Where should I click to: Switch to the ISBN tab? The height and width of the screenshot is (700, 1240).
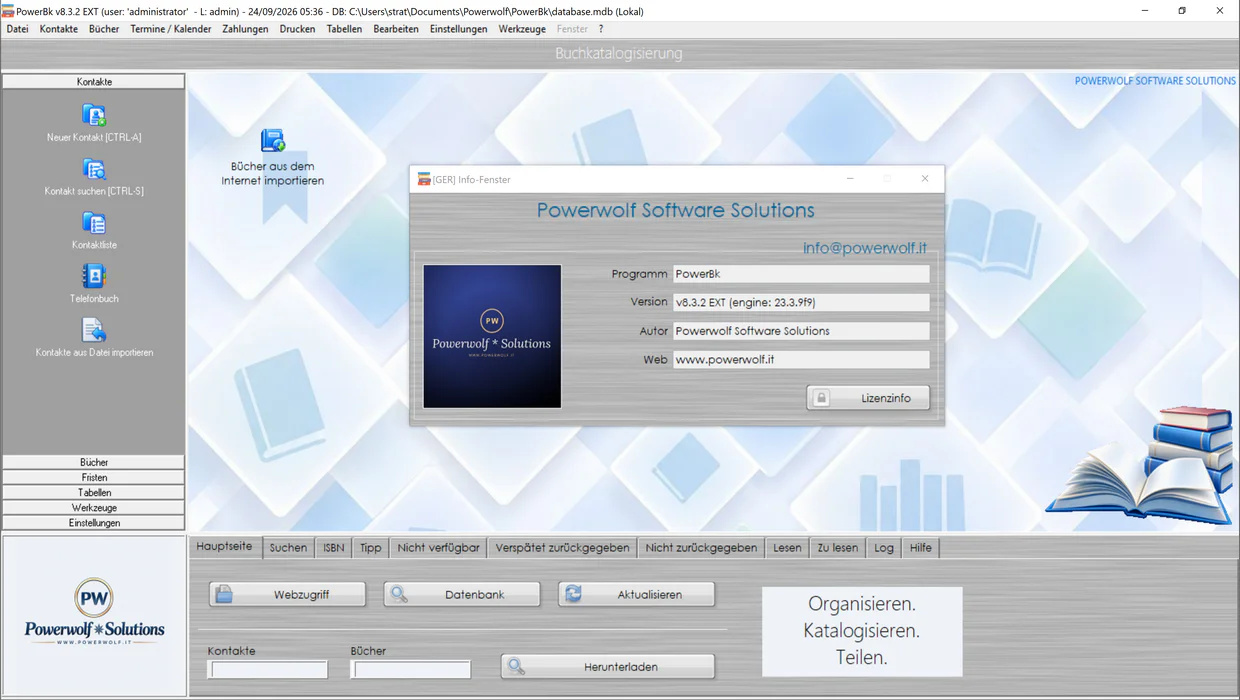point(333,548)
